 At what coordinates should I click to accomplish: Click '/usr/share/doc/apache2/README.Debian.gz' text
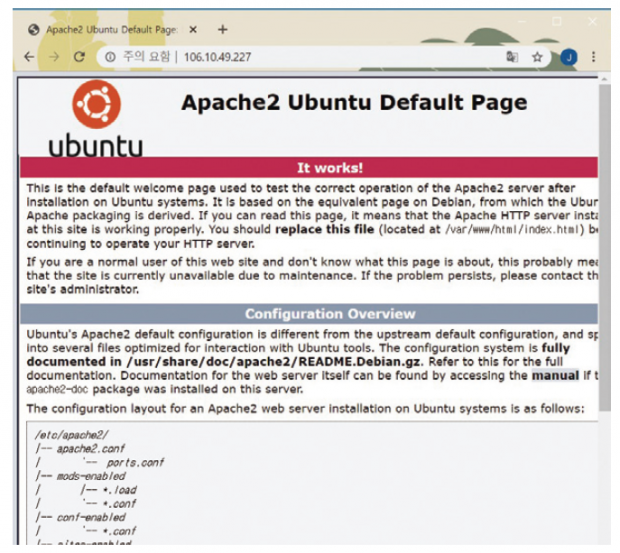tap(274, 362)
